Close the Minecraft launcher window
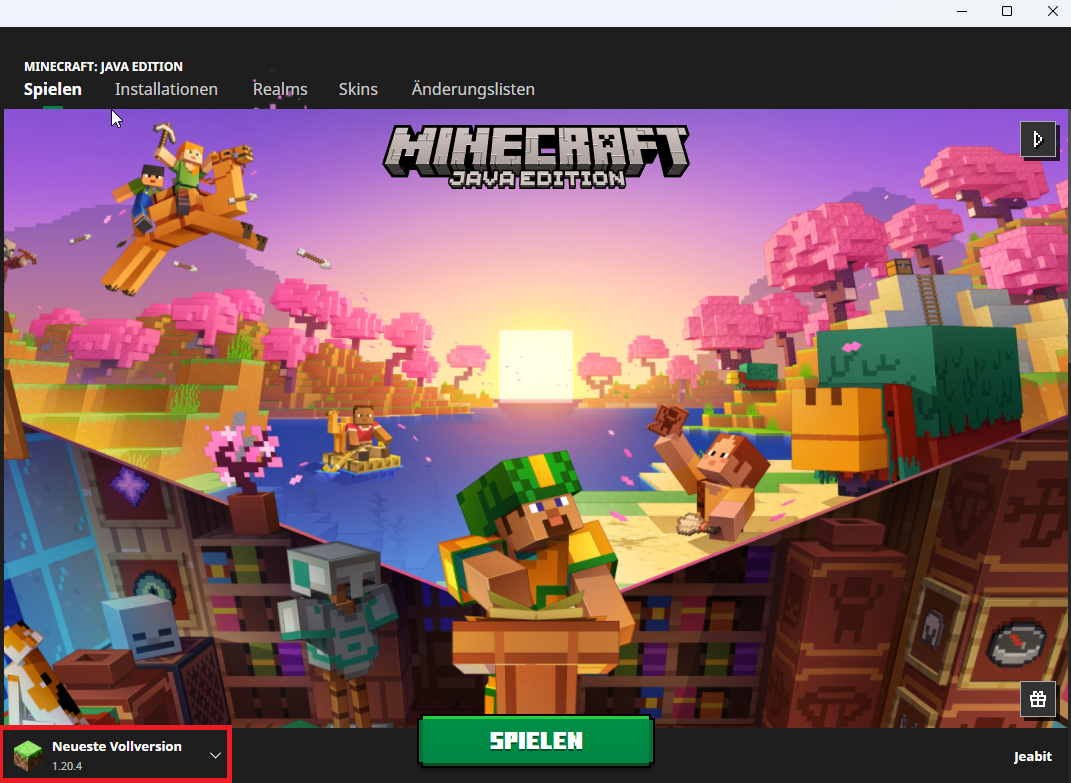Screen dimensions: 1071x783 click(1051, 12)
